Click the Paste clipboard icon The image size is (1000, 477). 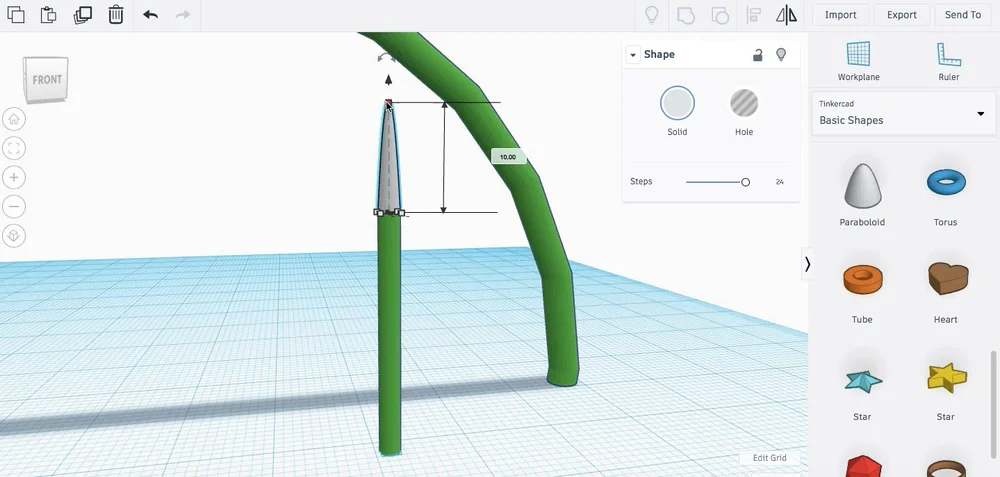tap(48, 15)
